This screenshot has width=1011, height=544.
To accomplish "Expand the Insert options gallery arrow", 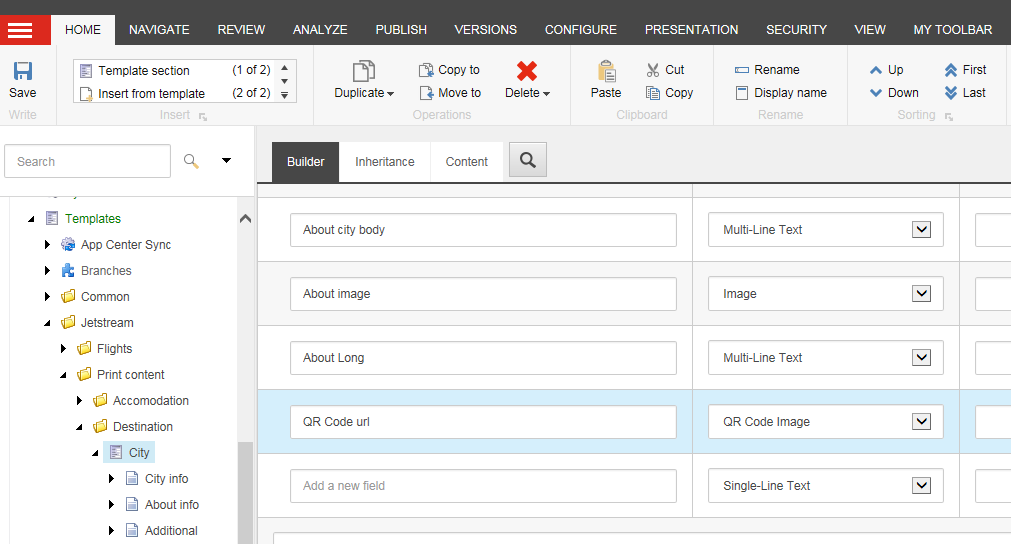I will (284, 95).
